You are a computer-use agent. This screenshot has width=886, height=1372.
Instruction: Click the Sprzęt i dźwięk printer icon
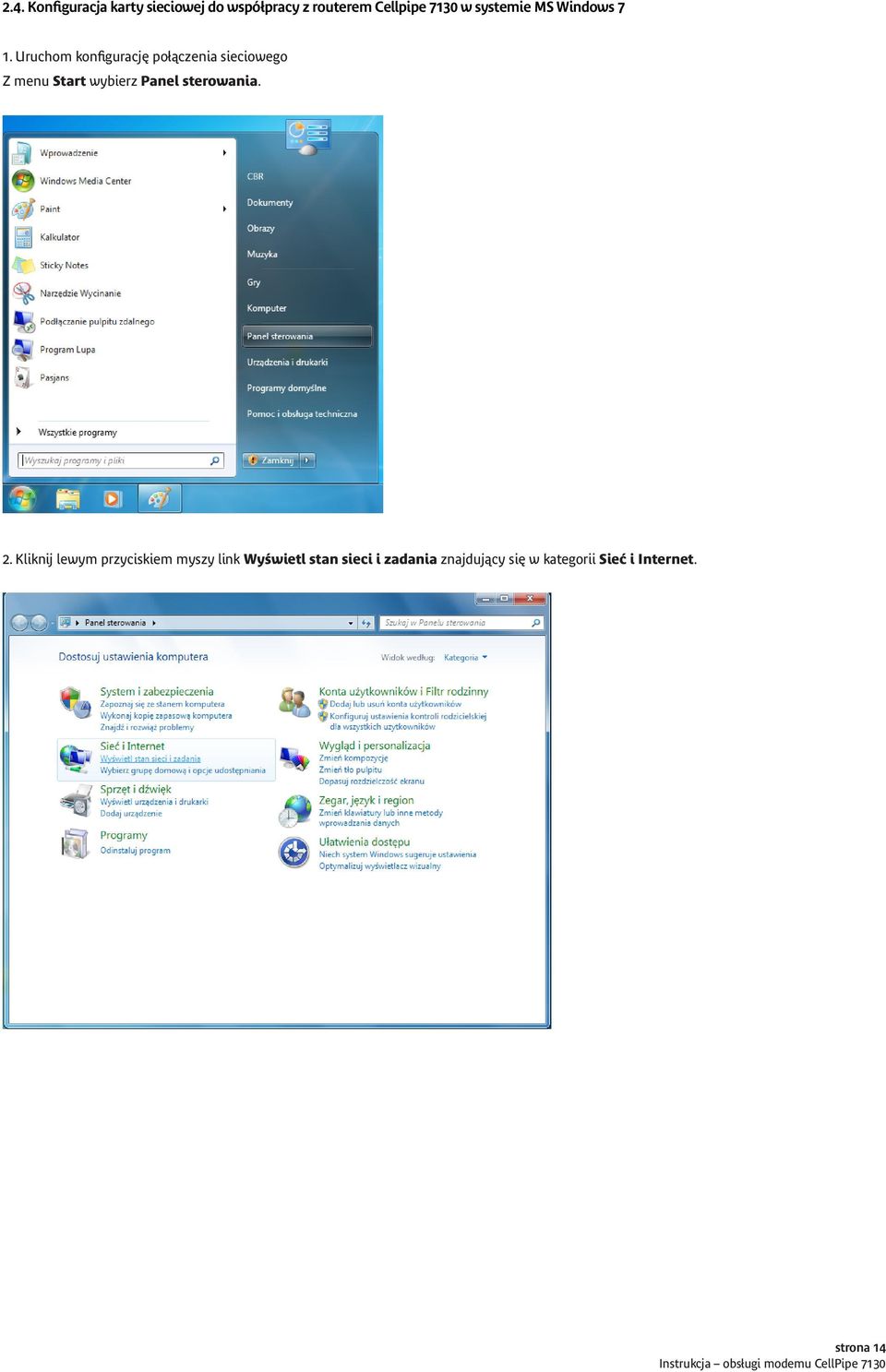75,802
